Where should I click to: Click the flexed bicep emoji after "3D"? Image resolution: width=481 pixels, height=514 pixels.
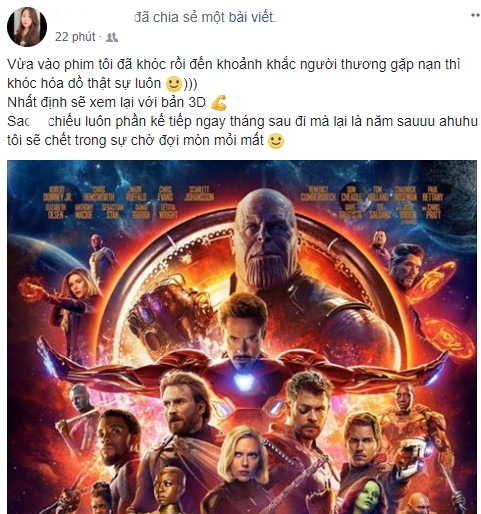click(219, 103)
